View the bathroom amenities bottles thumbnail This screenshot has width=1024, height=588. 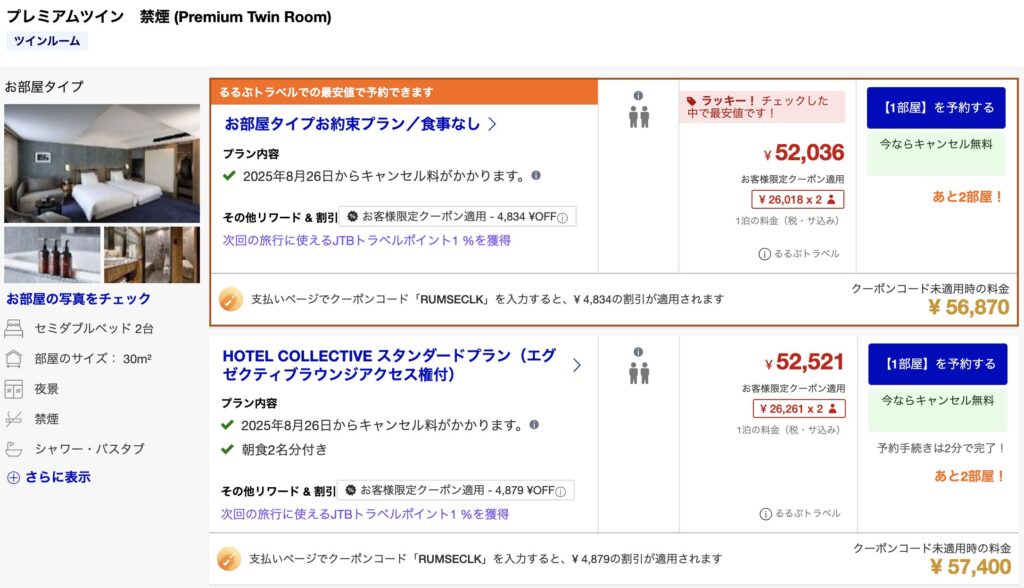52,254
